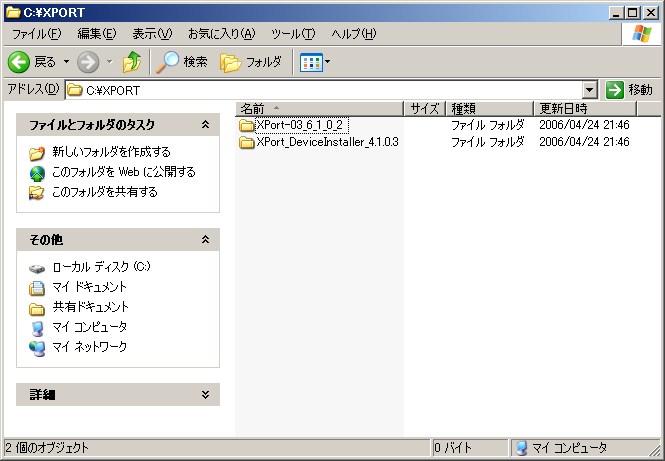Click the My Network places icon
Viewport: 665px width, 461px height.
[x=37, y=348]
